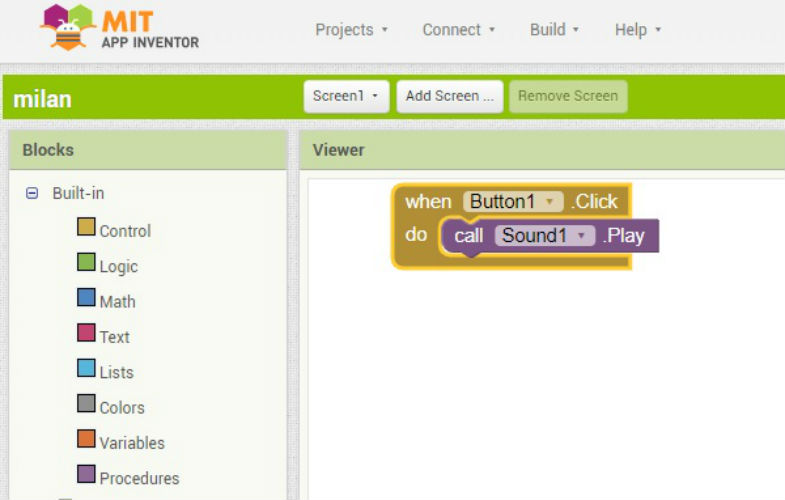Screen dimensions: 785x500
Task: Open the Build menu
Action: tap(554, 30)
